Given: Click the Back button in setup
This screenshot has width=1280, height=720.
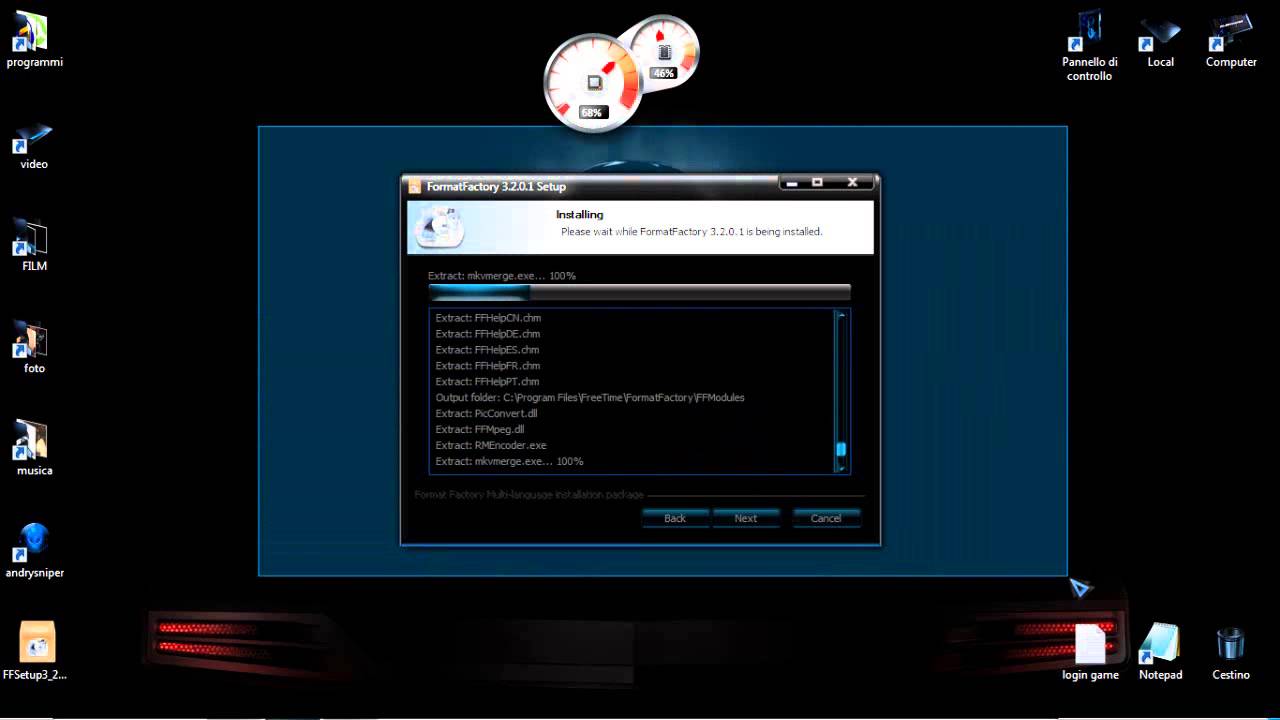Looking at the screenshot, I should point(675,518).
